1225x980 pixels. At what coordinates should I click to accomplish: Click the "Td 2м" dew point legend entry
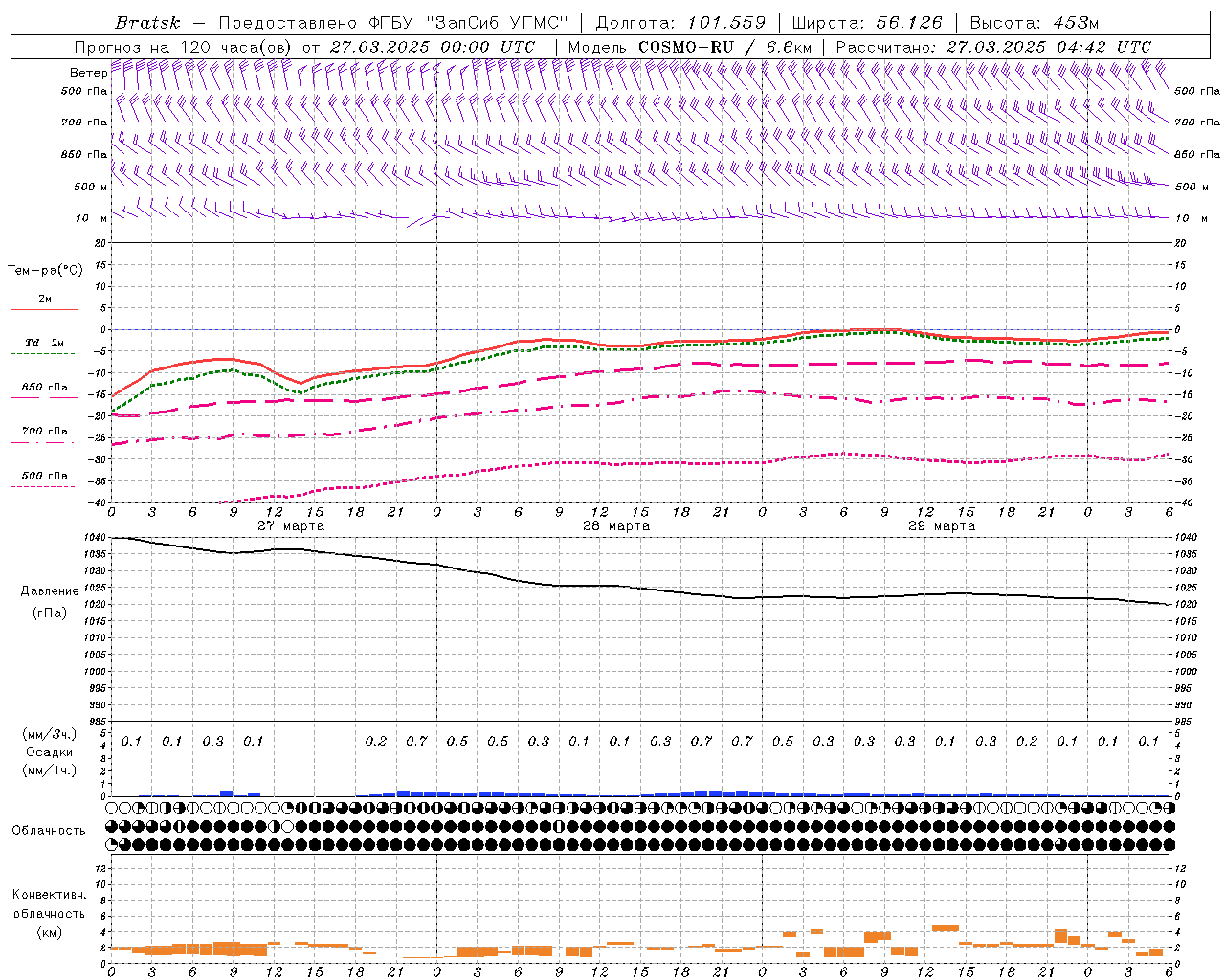(45, 343)
